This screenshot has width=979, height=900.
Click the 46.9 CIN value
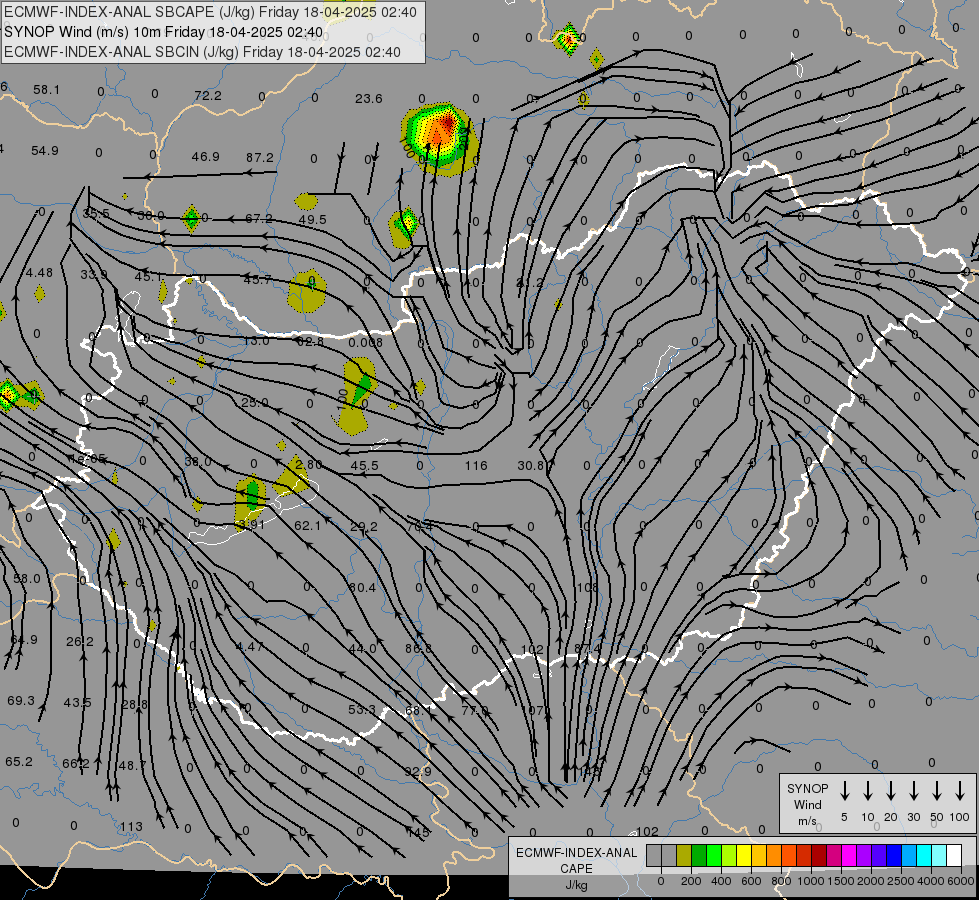[x=205, y=156]
